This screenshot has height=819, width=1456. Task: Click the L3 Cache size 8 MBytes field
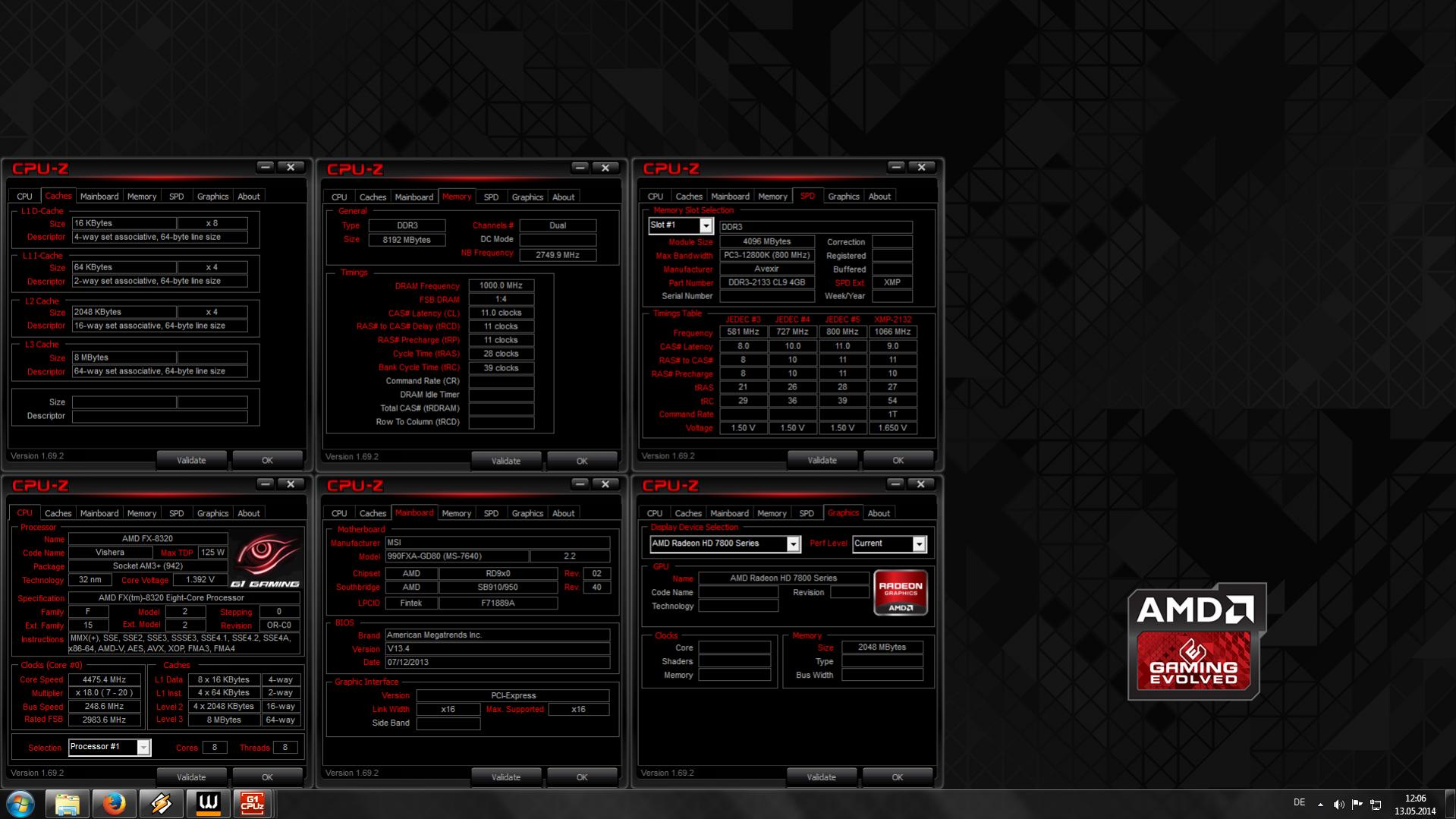[124, 358]
